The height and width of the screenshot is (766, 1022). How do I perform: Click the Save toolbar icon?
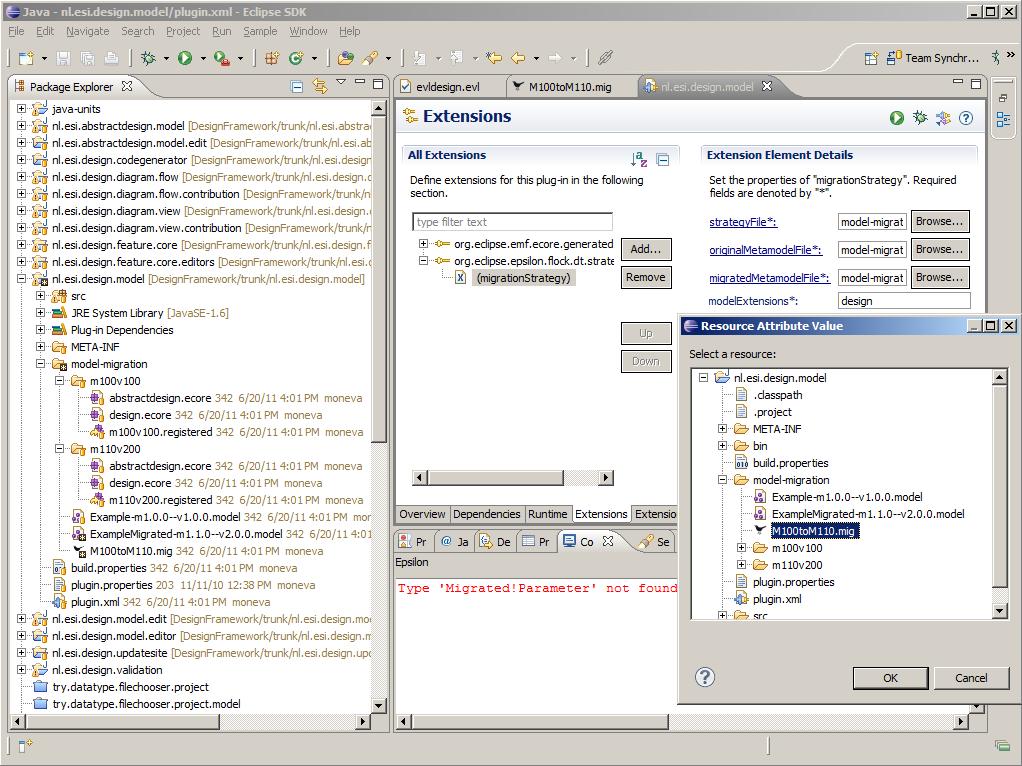click(x=63, y=58)
